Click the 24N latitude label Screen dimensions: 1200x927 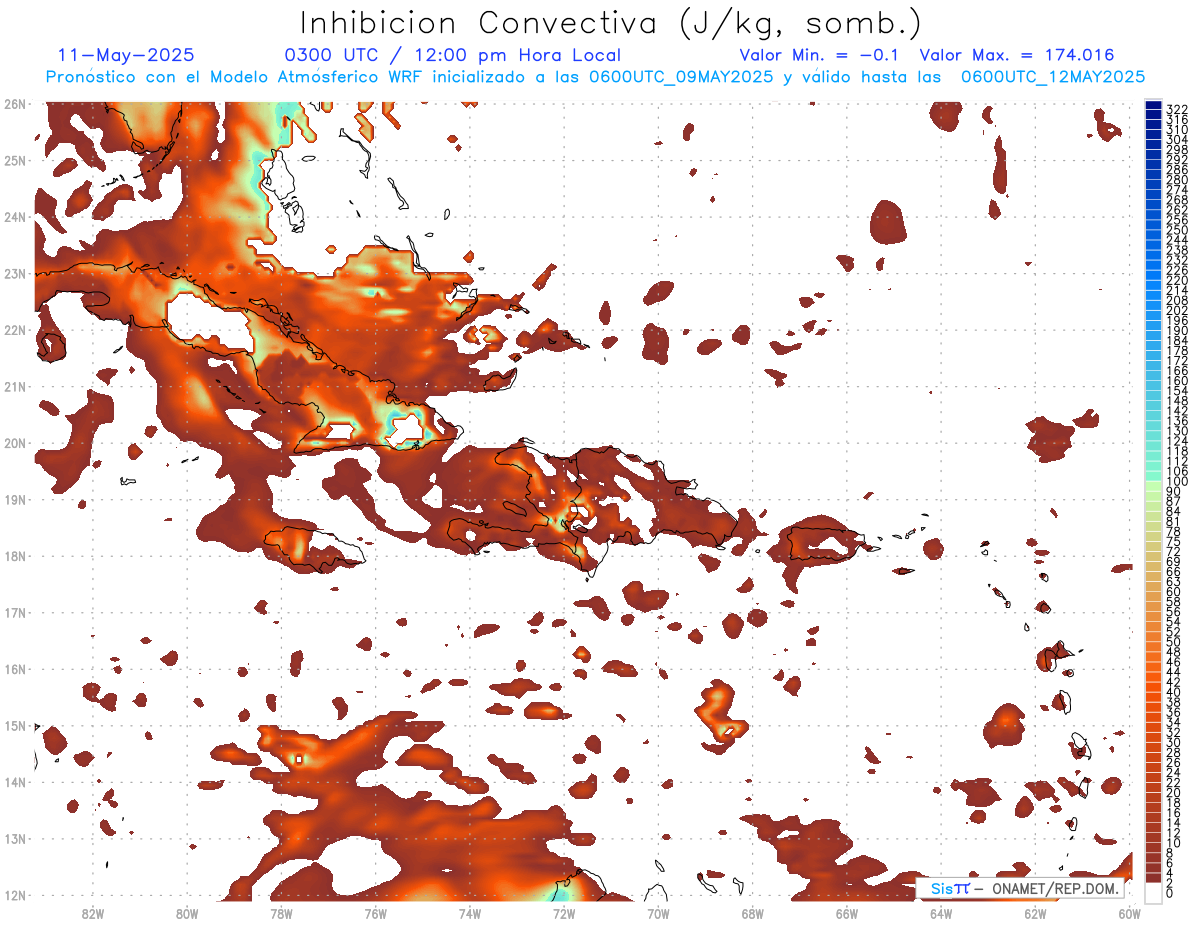click(x=14, y=217)
